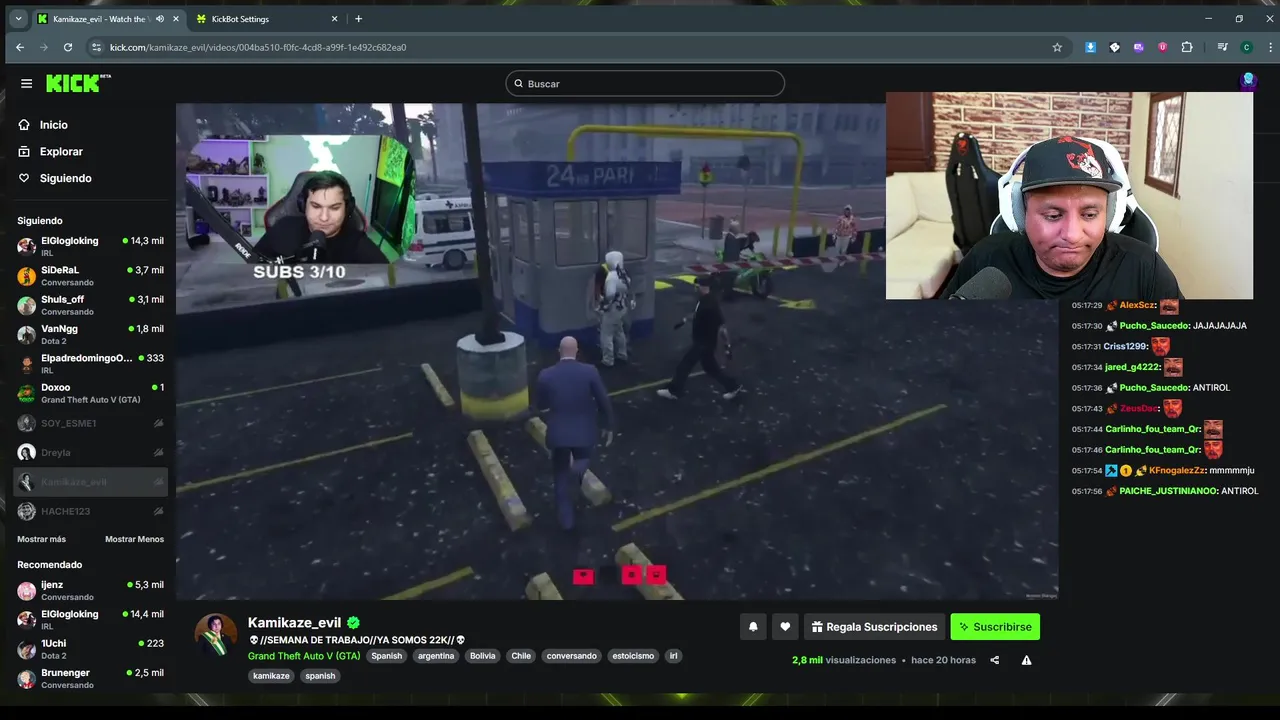Go to Inicio in the sidebar
The image size is (1280, 720).
coord(54,125)
